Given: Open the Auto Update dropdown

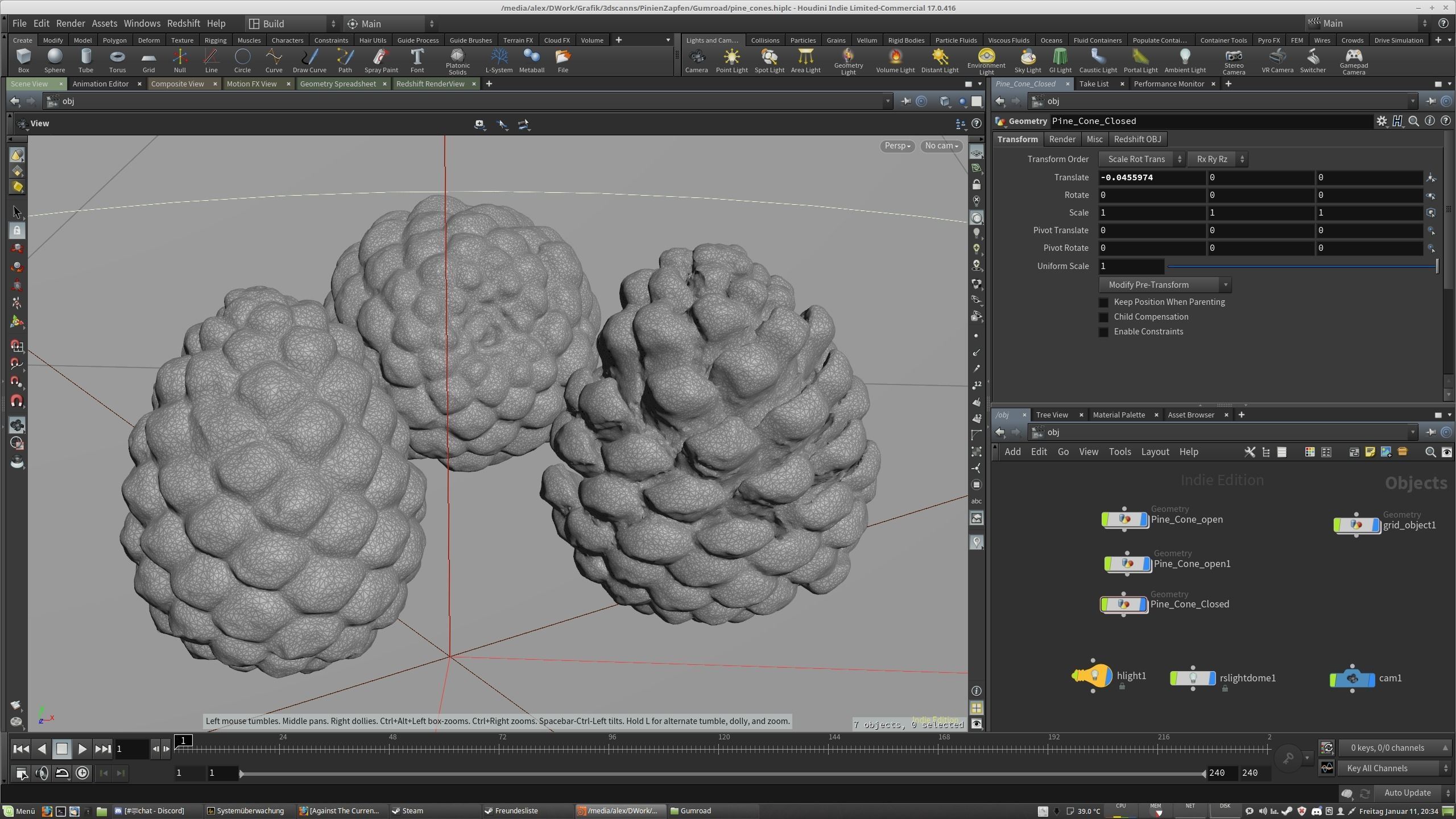Looking at the screenshot, I should 1412,793.
